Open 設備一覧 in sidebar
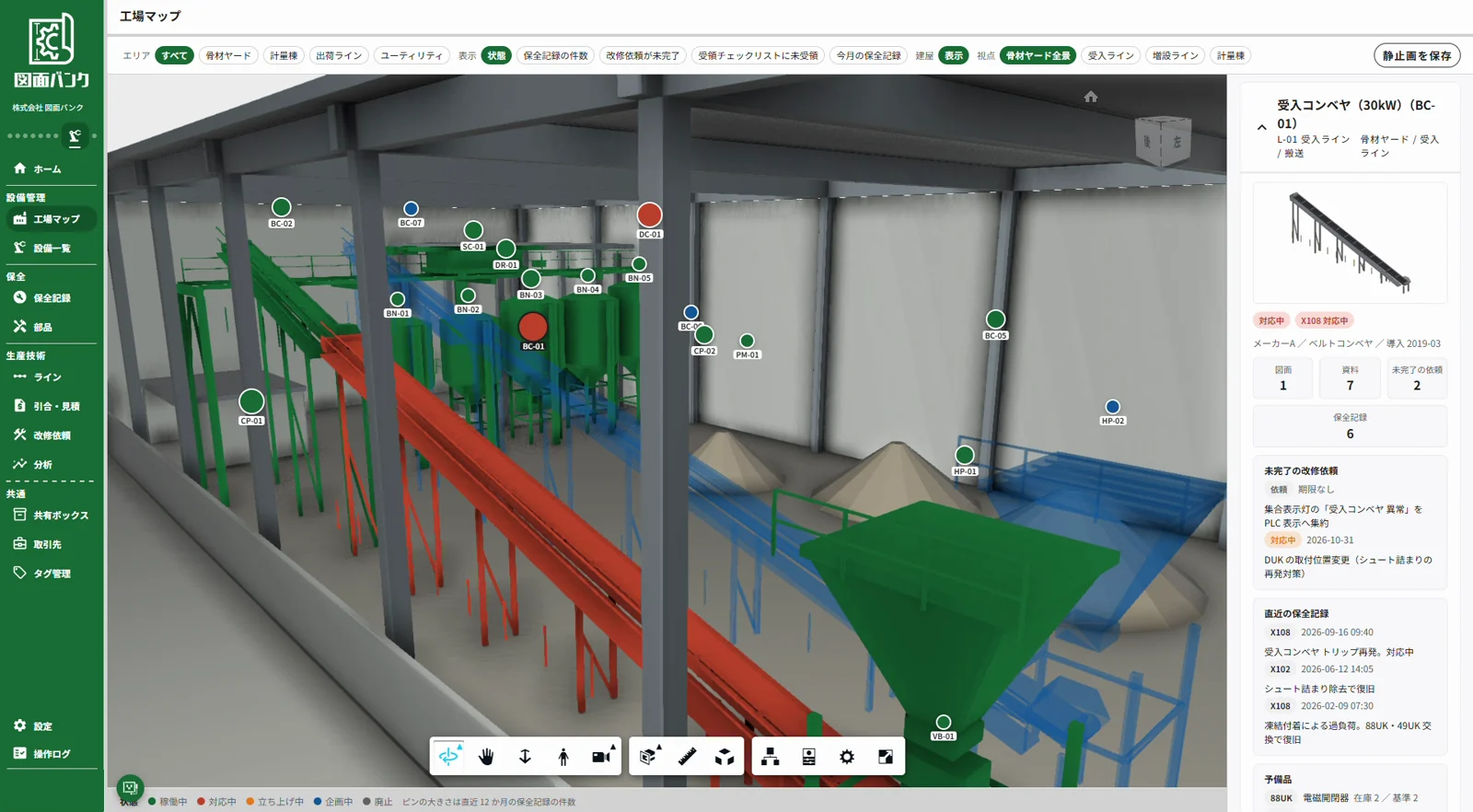Viewport: 1473px width, 812px height. pyautogui.click(x=52, y=248)
